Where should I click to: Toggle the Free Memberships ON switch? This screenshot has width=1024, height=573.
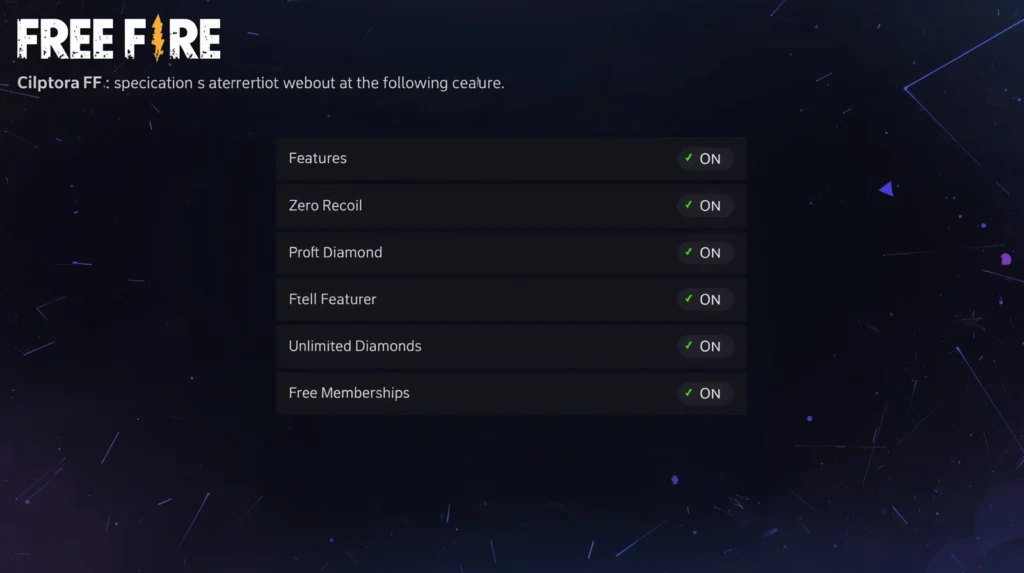(706, 393)
